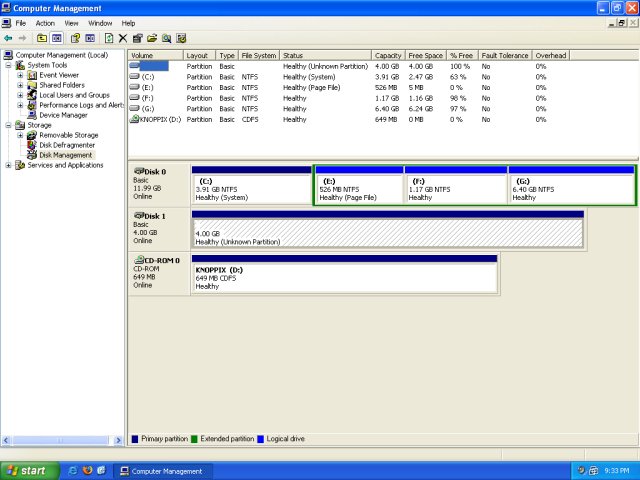Expand the Removable Storage node
The width and height of the screenshot is (640, 480).
point(20,135)
